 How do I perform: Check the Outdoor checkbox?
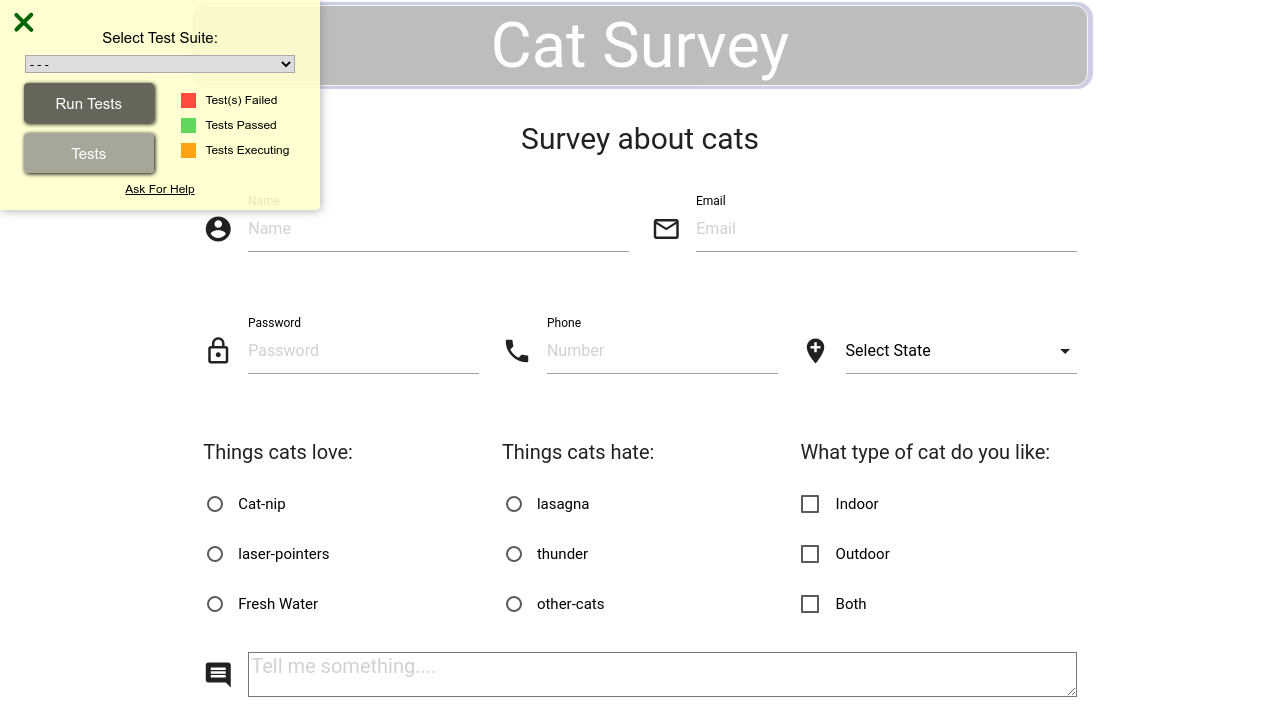[x=810, y=554]
